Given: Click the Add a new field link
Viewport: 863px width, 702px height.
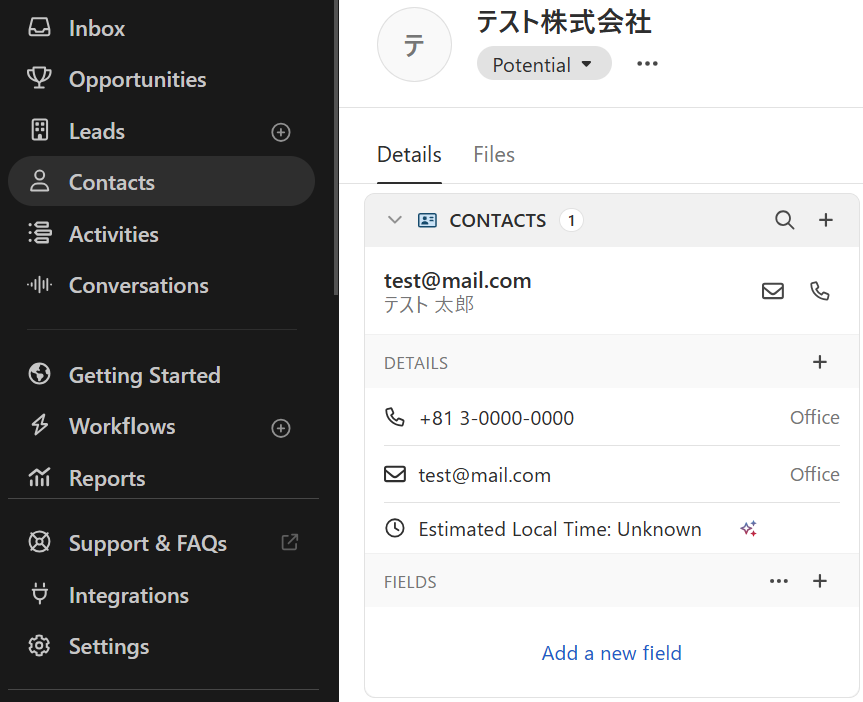Looking at the screenshot, I should click(611, 653).
